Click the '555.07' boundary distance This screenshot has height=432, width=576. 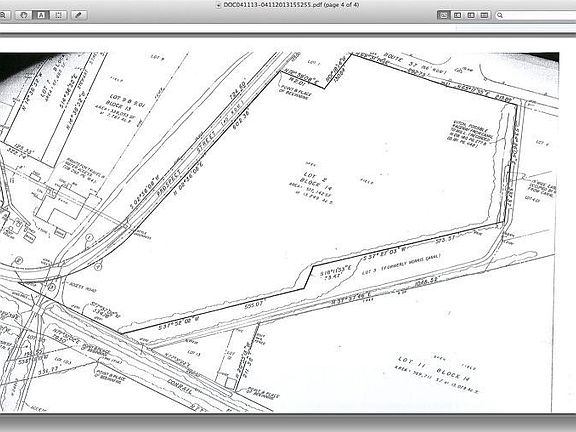254,305
